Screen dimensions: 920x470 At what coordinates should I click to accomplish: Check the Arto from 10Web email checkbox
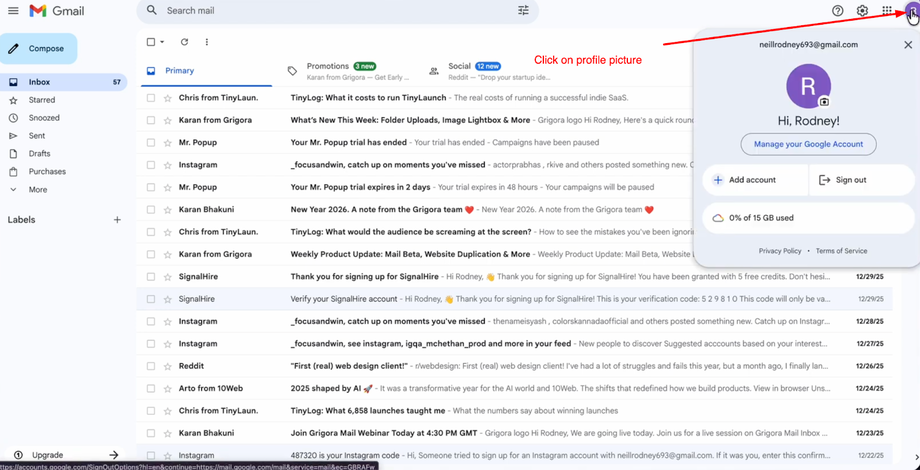pyautogui.click(x=151, y=388)
